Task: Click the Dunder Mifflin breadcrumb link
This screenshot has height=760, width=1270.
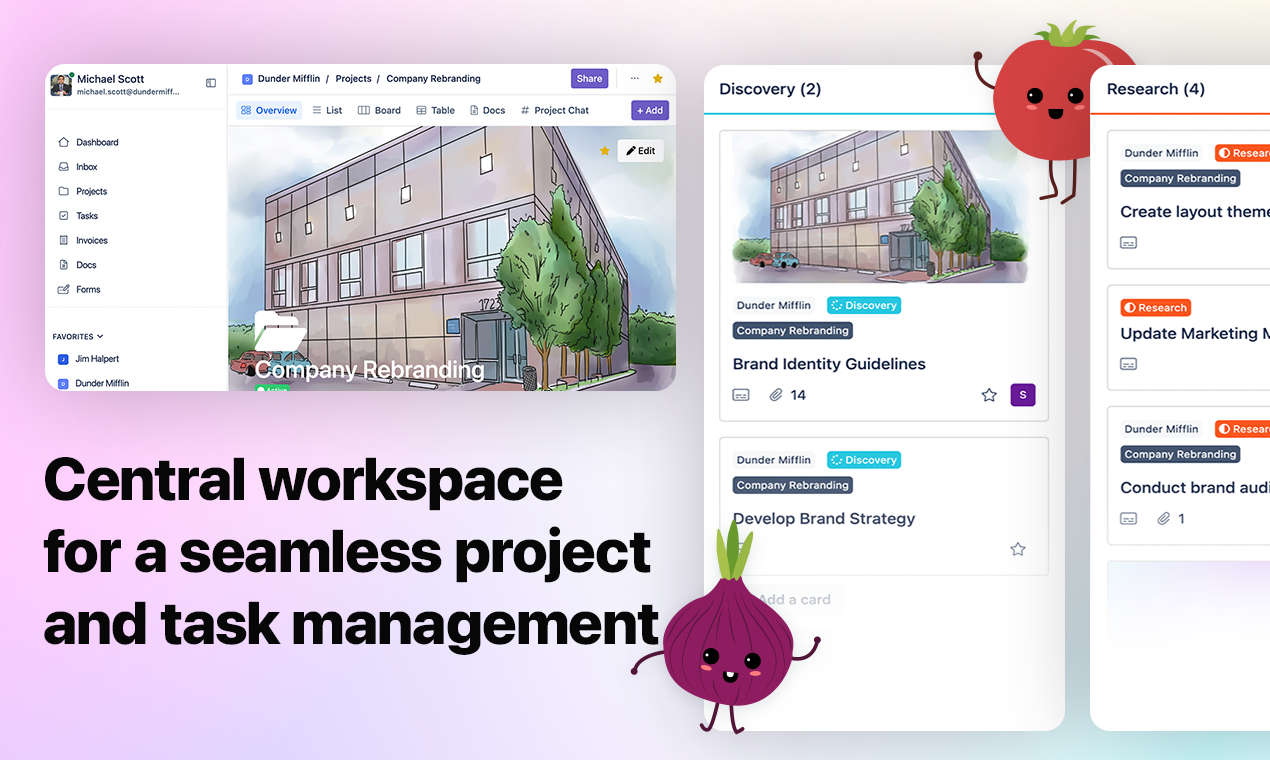Action: point(288,79)
